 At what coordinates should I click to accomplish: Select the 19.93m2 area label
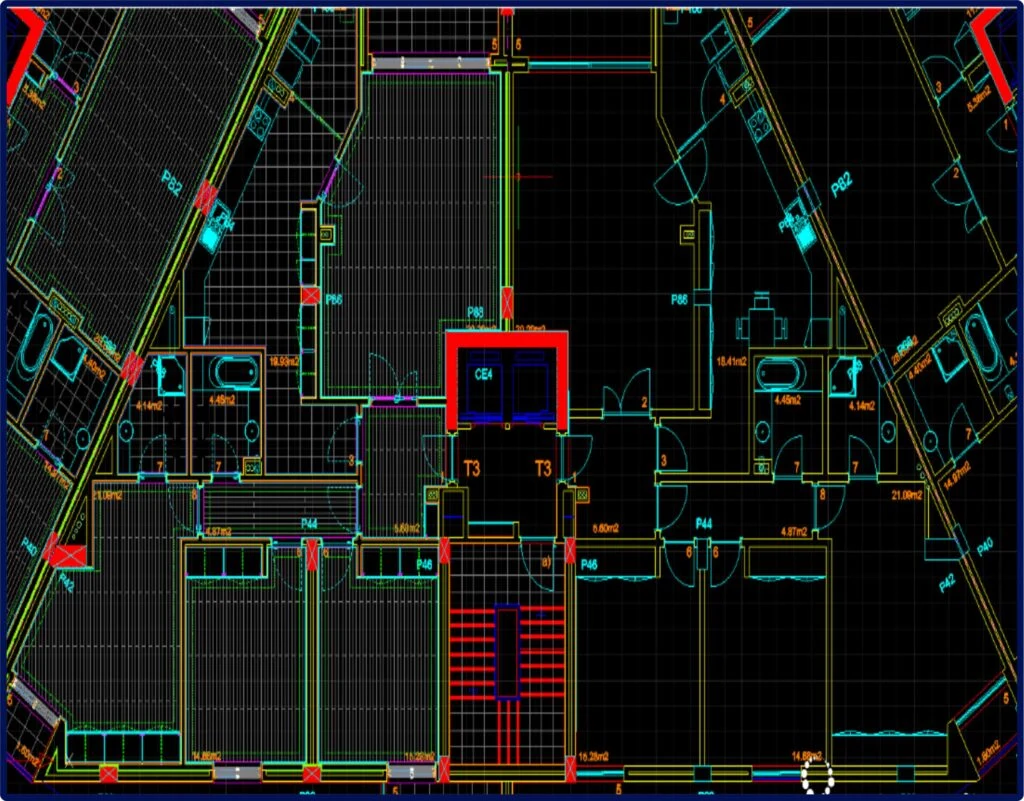point(286,360)
